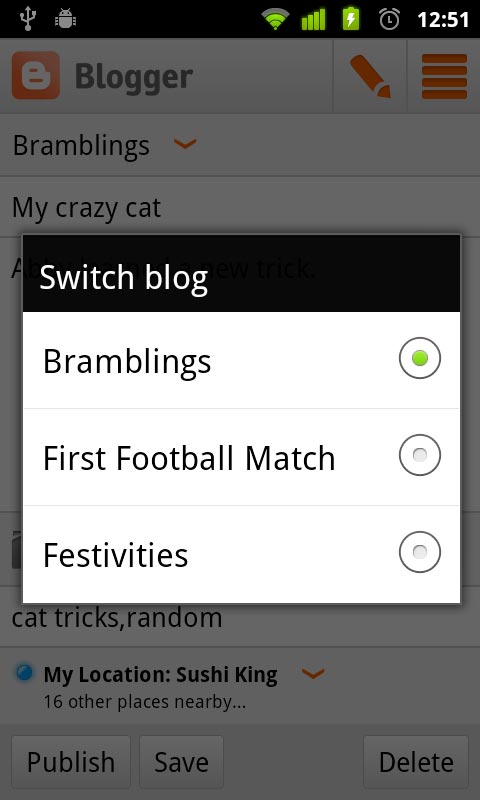Choose Festivities in the Switch blog list

[241, 554]
